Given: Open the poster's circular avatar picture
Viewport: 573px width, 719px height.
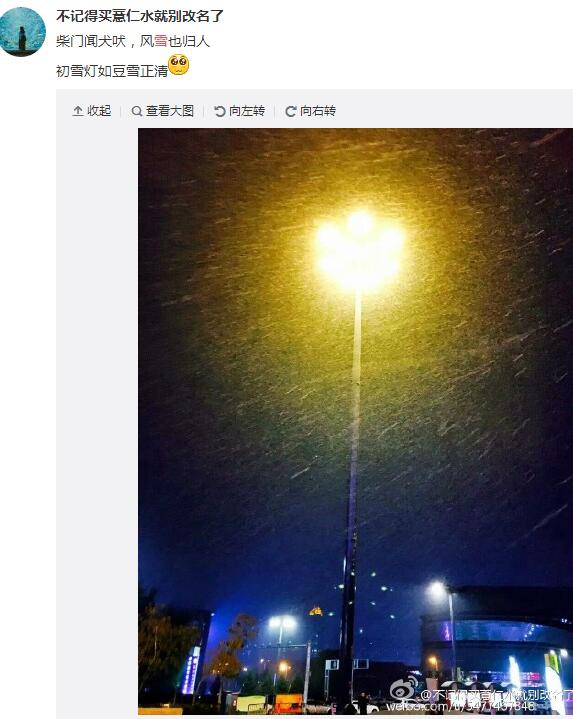Looking at the screenshot, I should coord(22,32).
